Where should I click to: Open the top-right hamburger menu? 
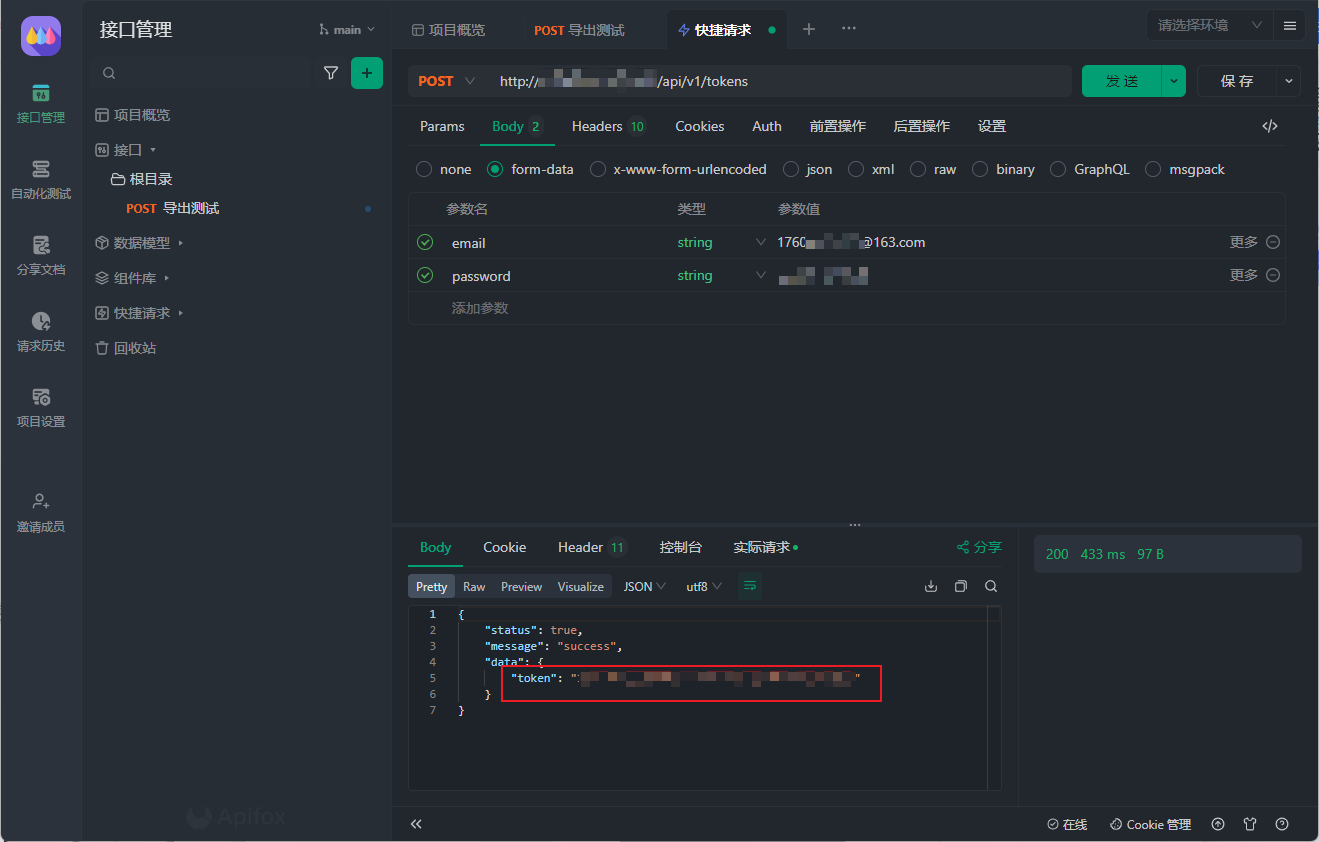(x=1290, y=25)
